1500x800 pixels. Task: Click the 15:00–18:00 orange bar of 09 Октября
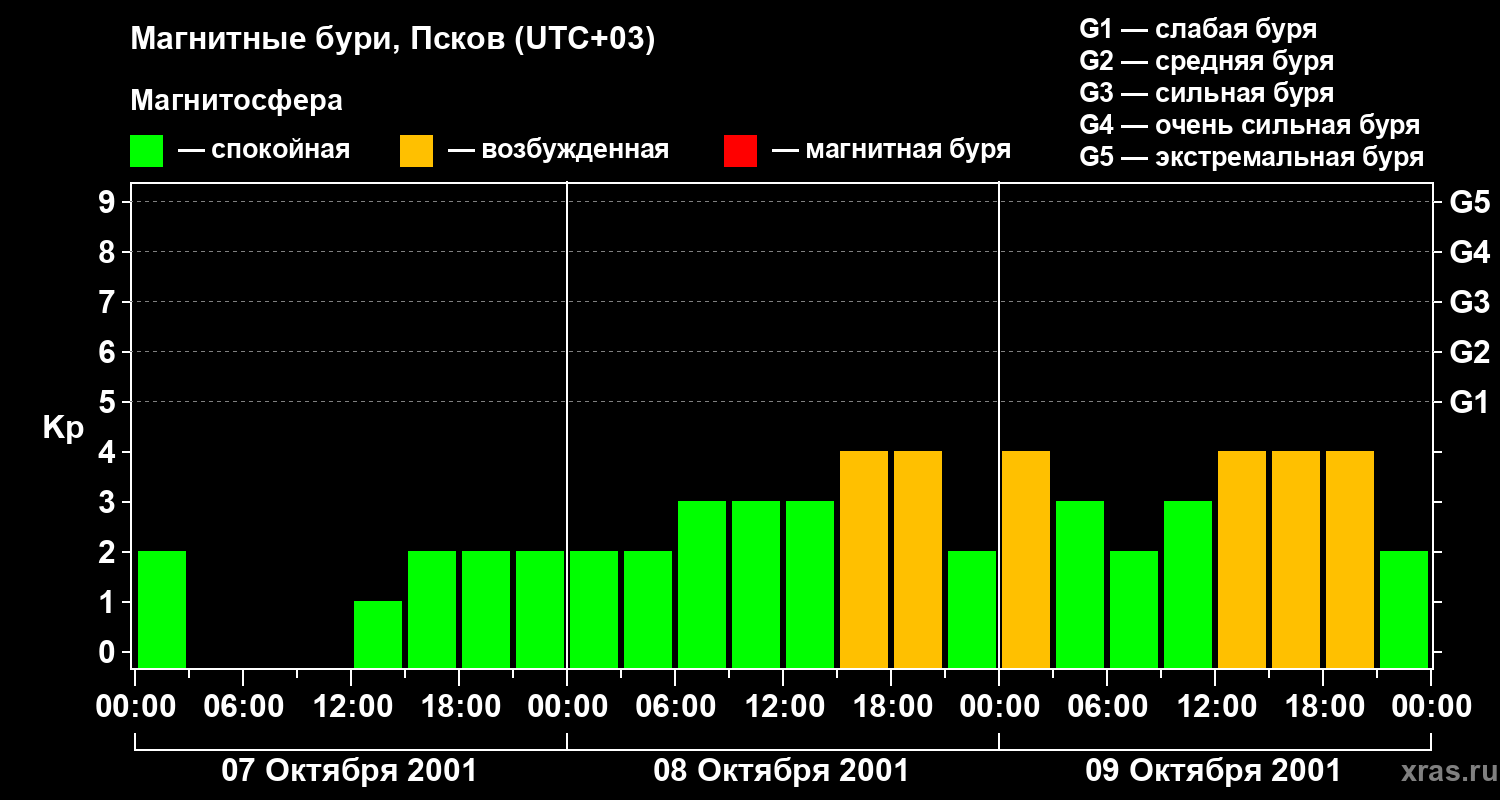tap(1296, 559)
